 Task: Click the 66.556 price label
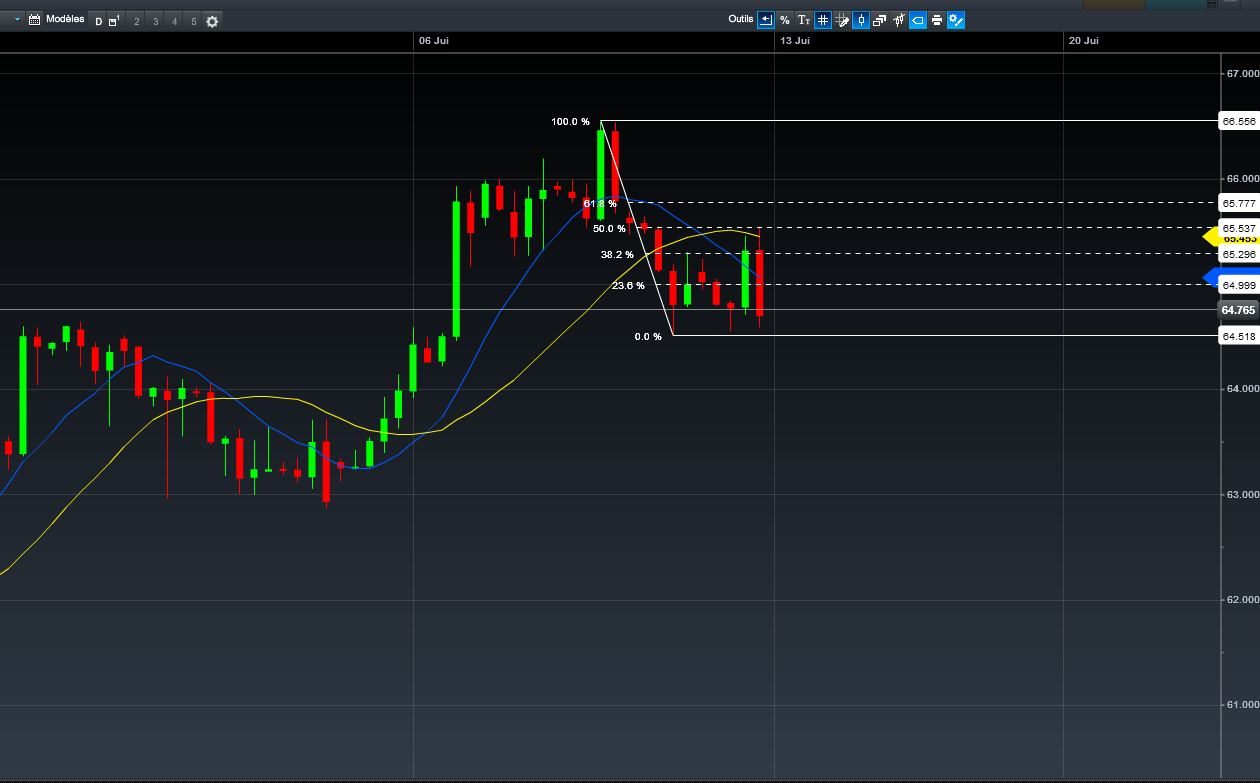[x=1237, y=121]
